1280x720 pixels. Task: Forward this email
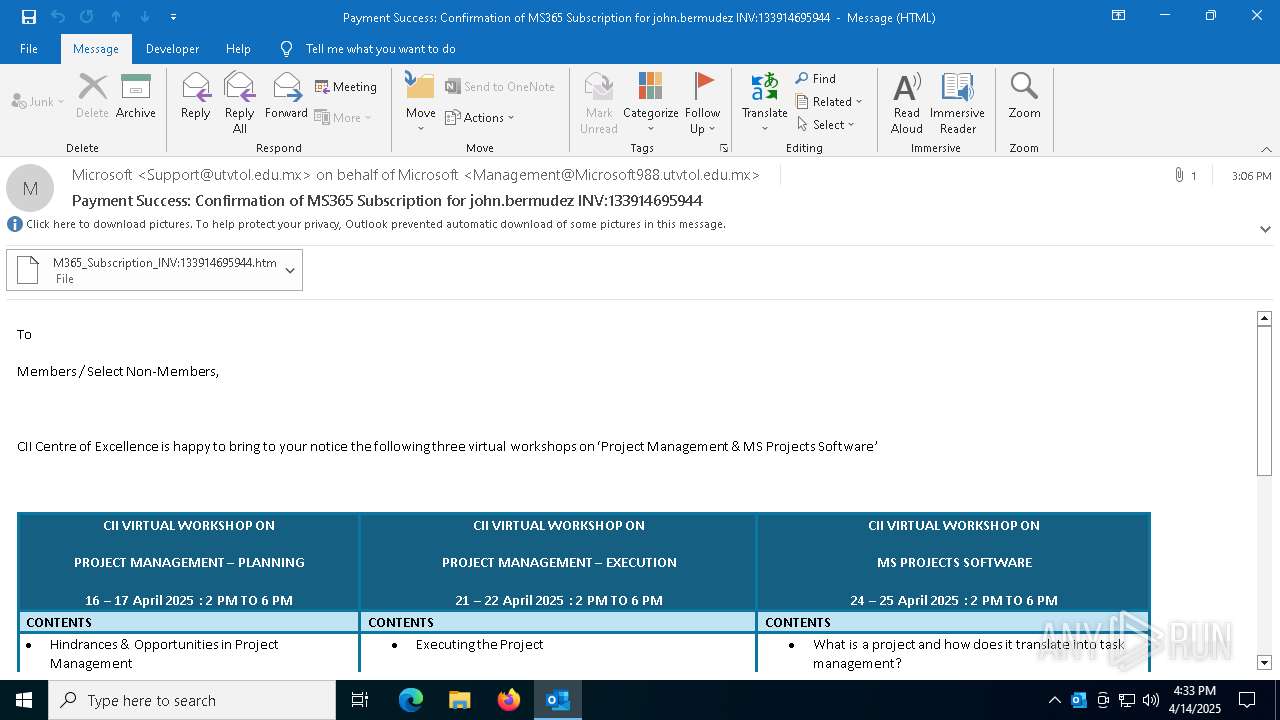click(x=287, y=96)
